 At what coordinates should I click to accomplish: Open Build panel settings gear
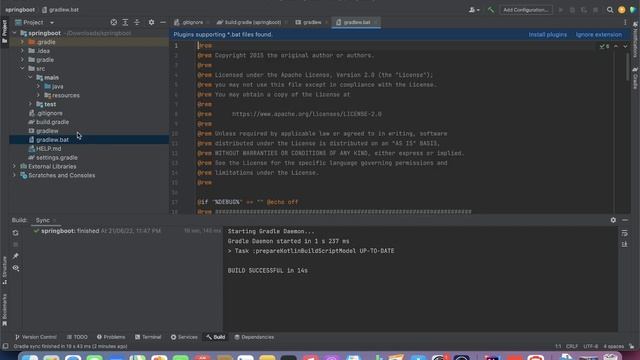[x=613, y=220]
